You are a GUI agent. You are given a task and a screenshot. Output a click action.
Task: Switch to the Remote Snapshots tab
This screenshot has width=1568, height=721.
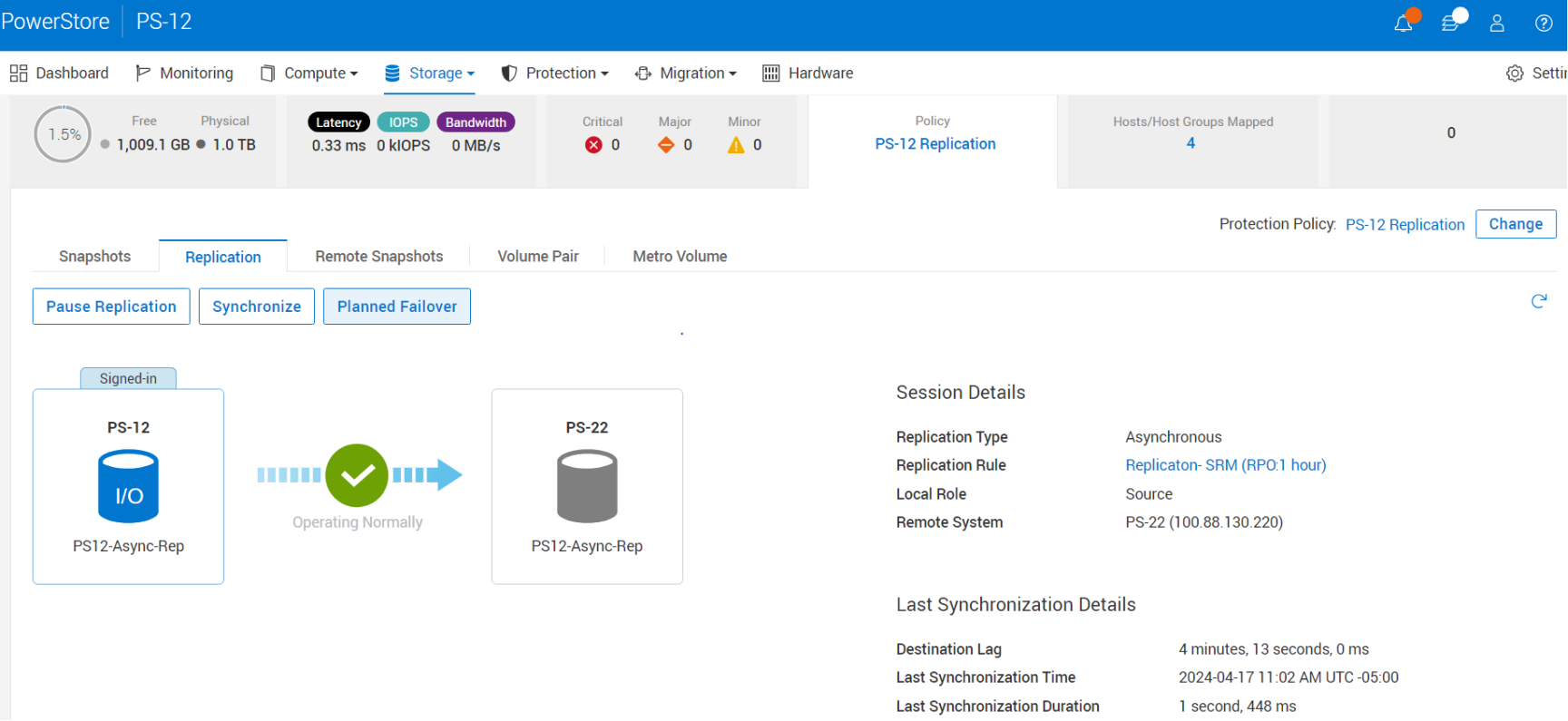click(x=379, y=257)
